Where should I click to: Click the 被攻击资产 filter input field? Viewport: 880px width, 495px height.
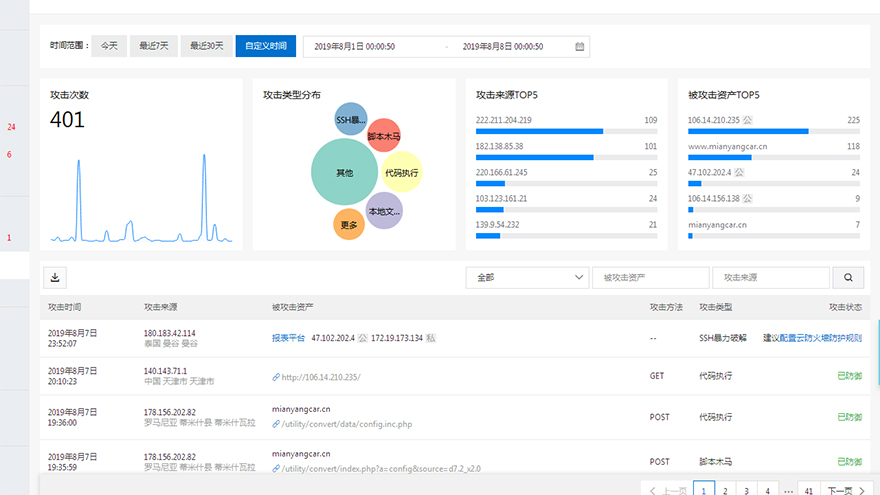tap(650, 278)
